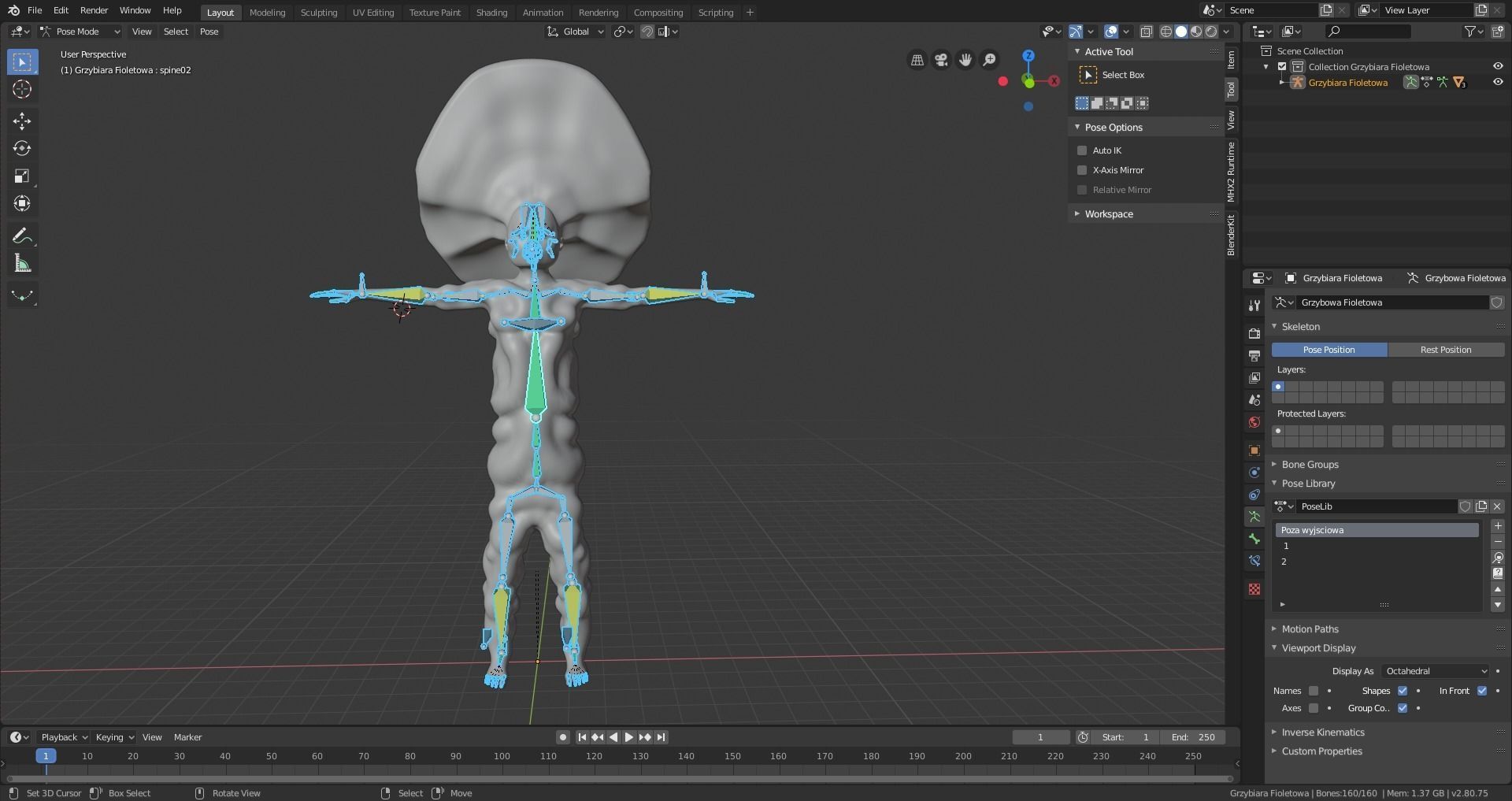Open the Pose menu in viewport header
Screen dimensions: 1512x801
[209, 32]
